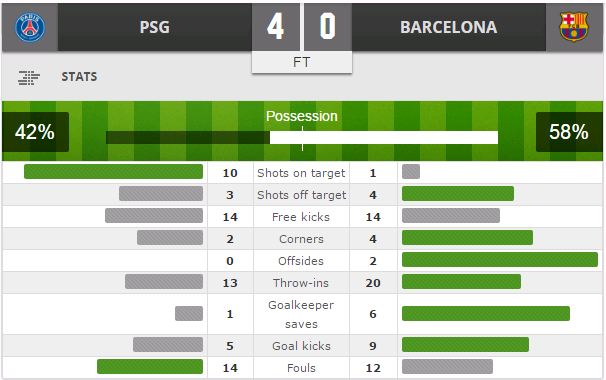Click Barcelona's grey Free kicks bar
The image size is (606, 380).
pyautogui.click(x=451, y=216)
